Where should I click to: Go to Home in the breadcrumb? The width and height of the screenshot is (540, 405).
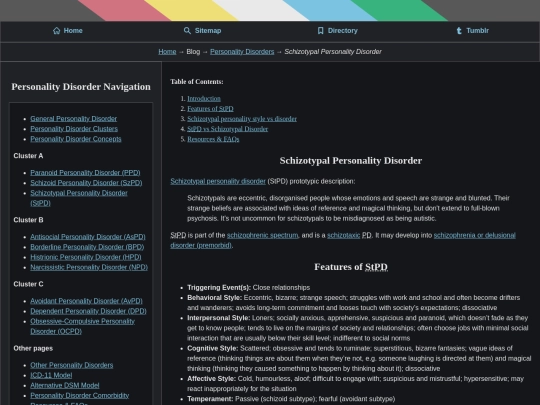tap(167, 52)
